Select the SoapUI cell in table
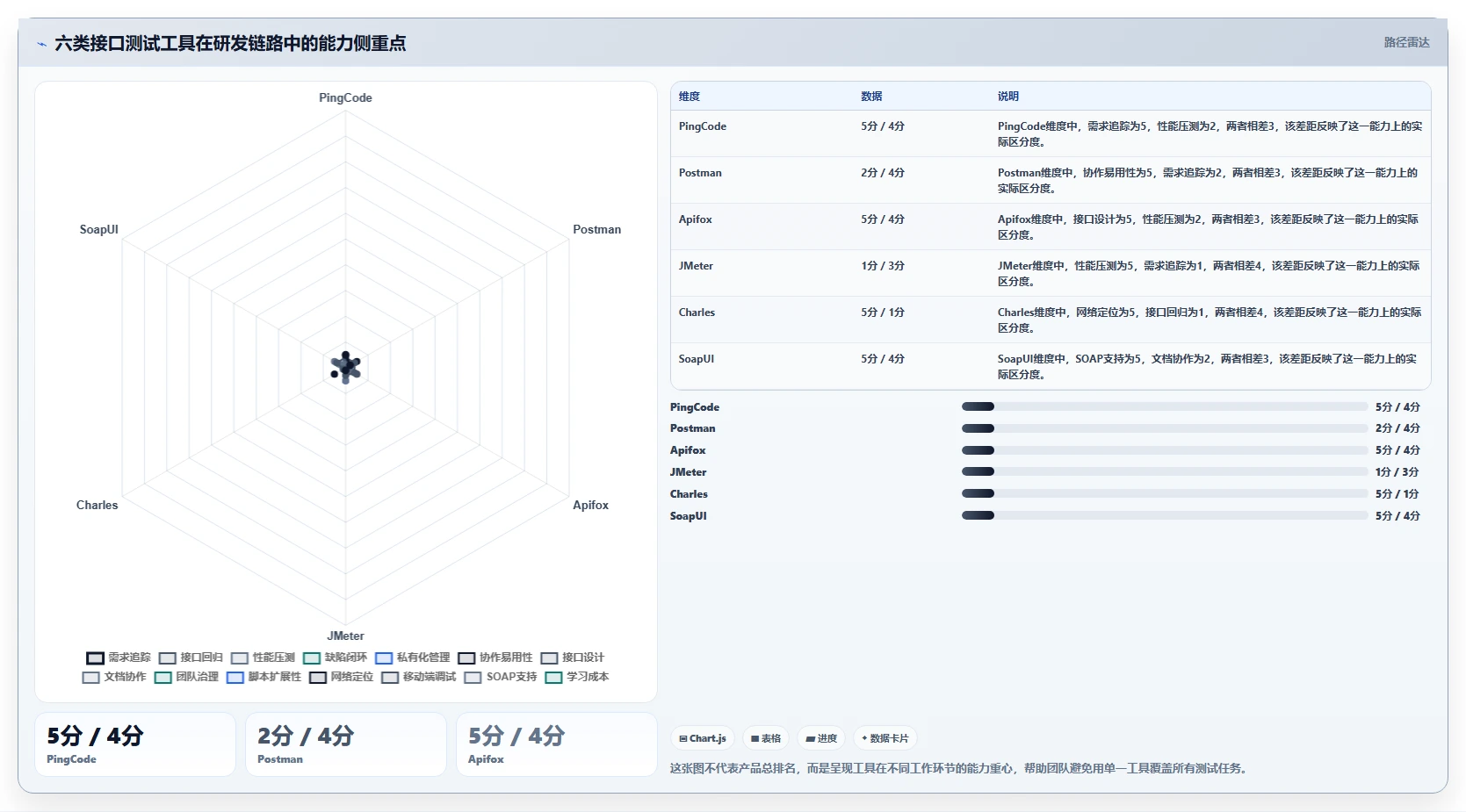 pos(697,359)
